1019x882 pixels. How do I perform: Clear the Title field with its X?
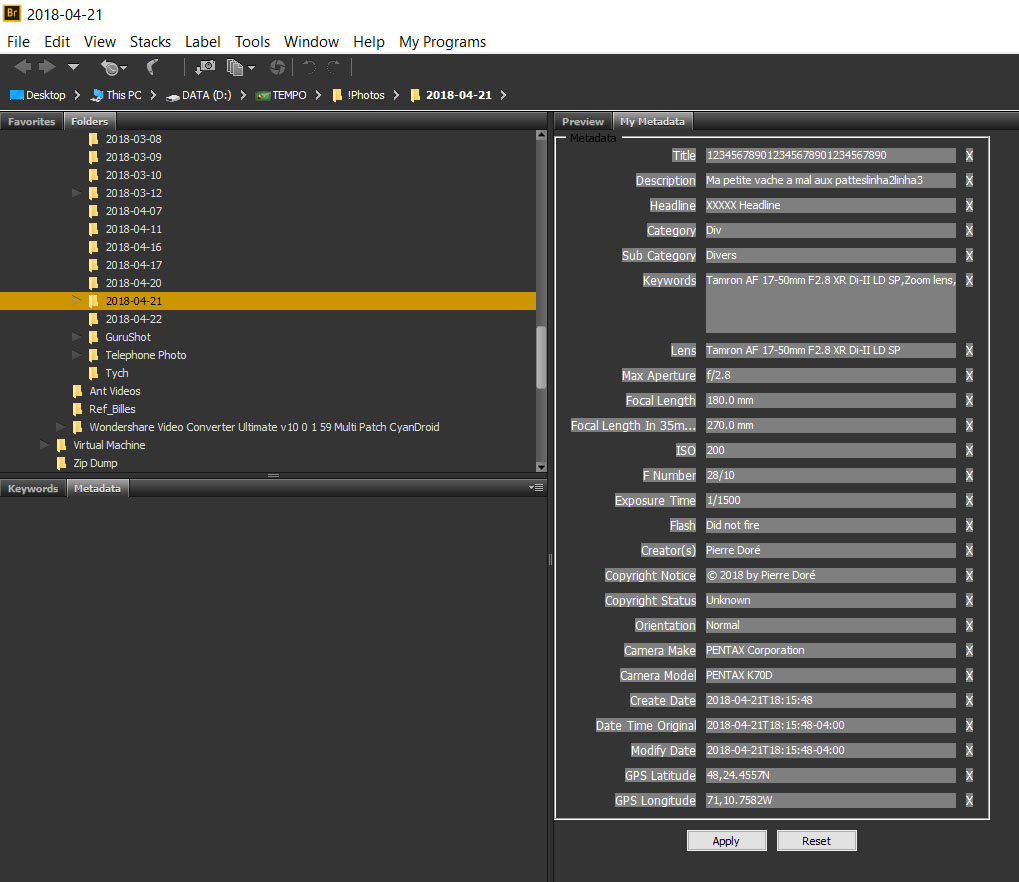tap(969, 155)
